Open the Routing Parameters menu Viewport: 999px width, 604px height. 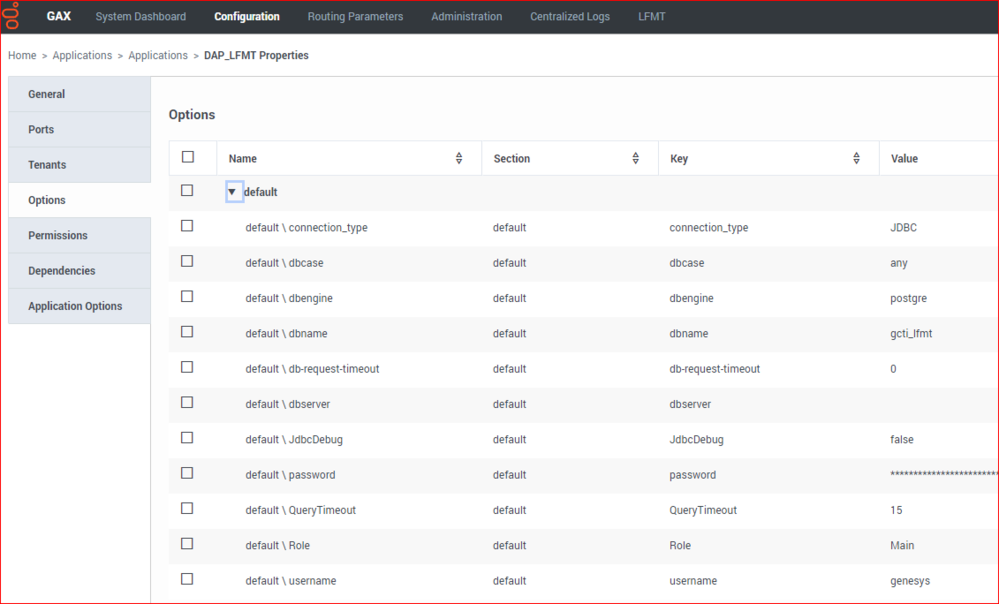[x=355, y=17]
